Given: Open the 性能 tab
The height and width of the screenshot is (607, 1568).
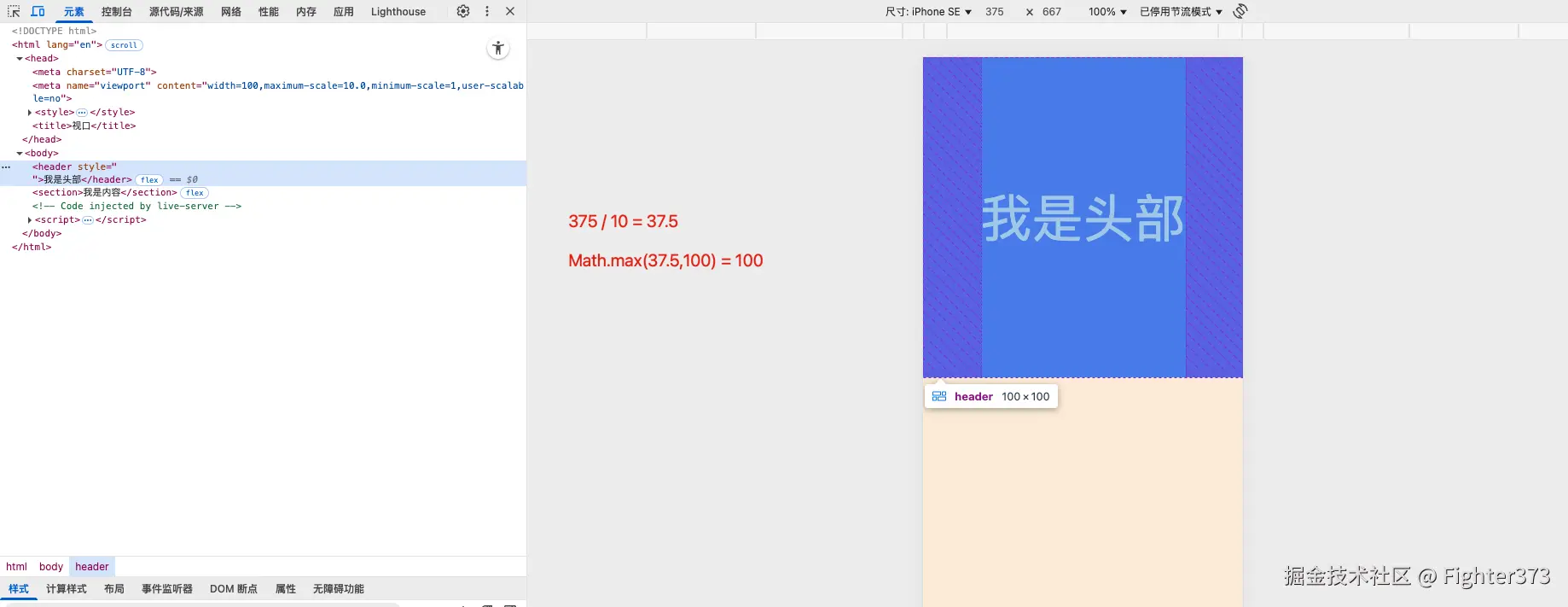Looking at the screenshot, I should pyautogui.click(x=269, y=12).
